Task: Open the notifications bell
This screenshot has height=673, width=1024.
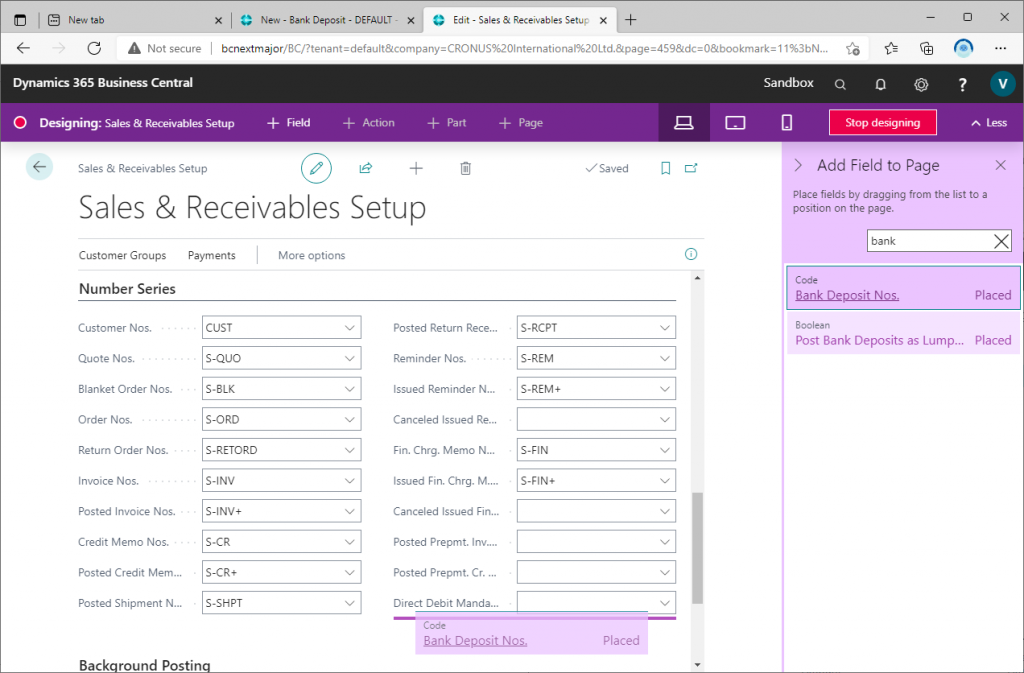Action: pyautogui.click(x=880, y=84)
